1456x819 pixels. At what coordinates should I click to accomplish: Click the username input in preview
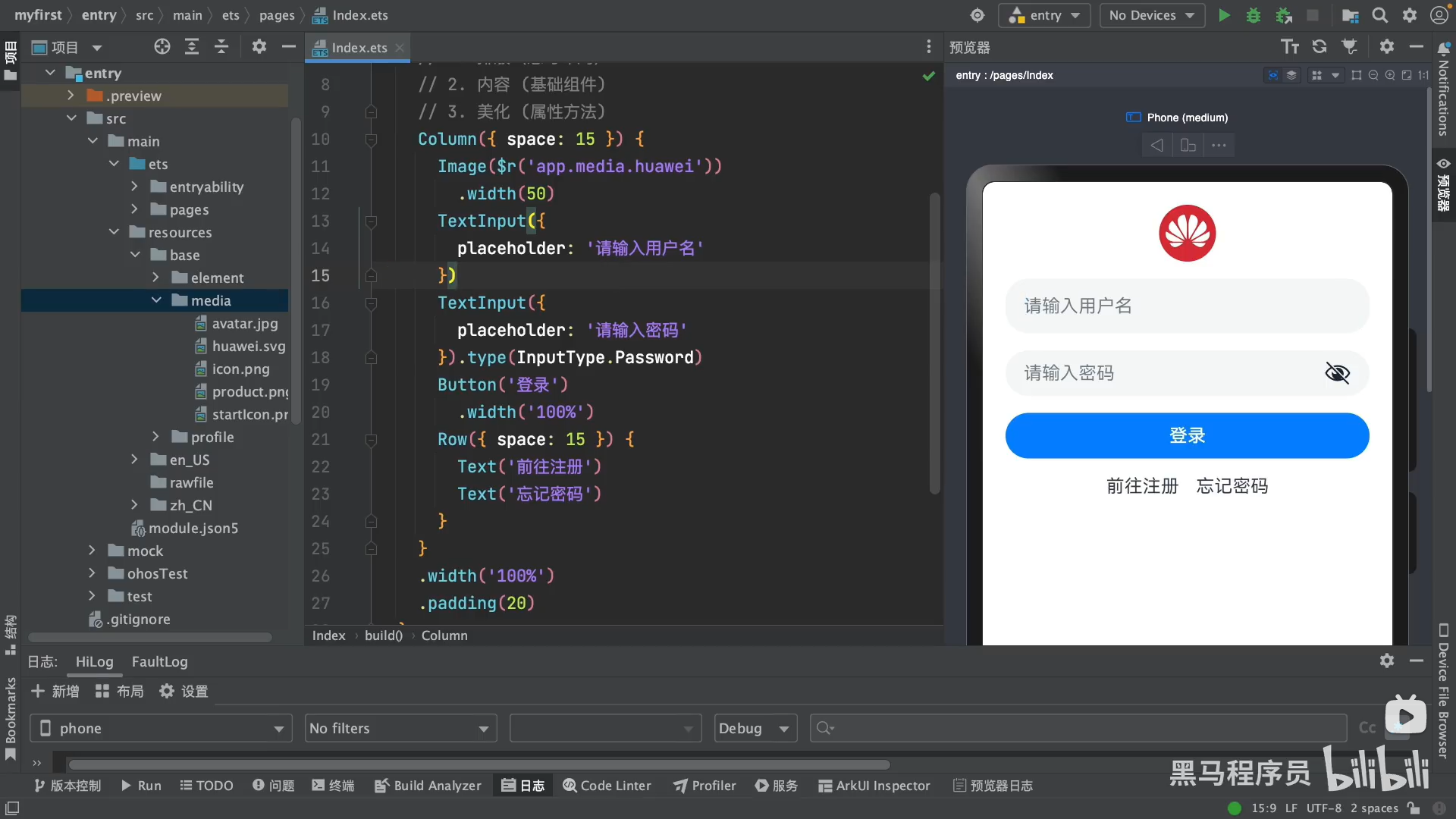point(1187,306)
